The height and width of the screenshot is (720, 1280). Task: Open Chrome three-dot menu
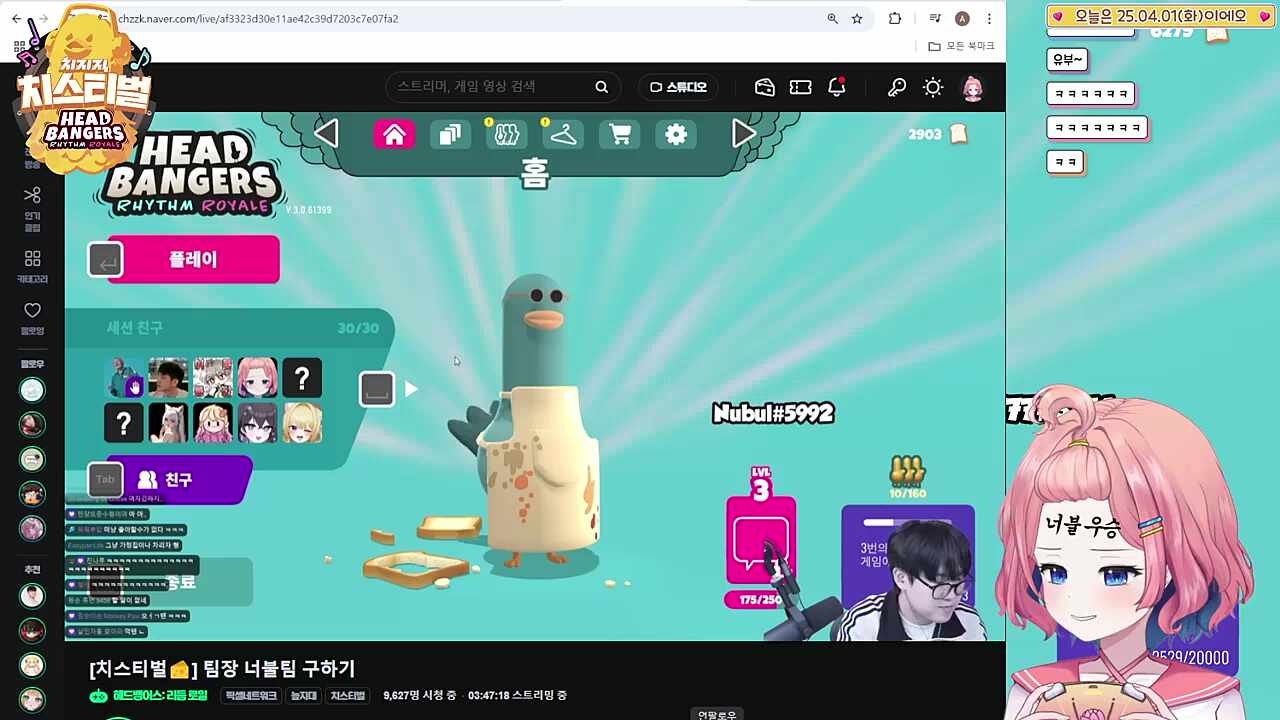[989, 19]
